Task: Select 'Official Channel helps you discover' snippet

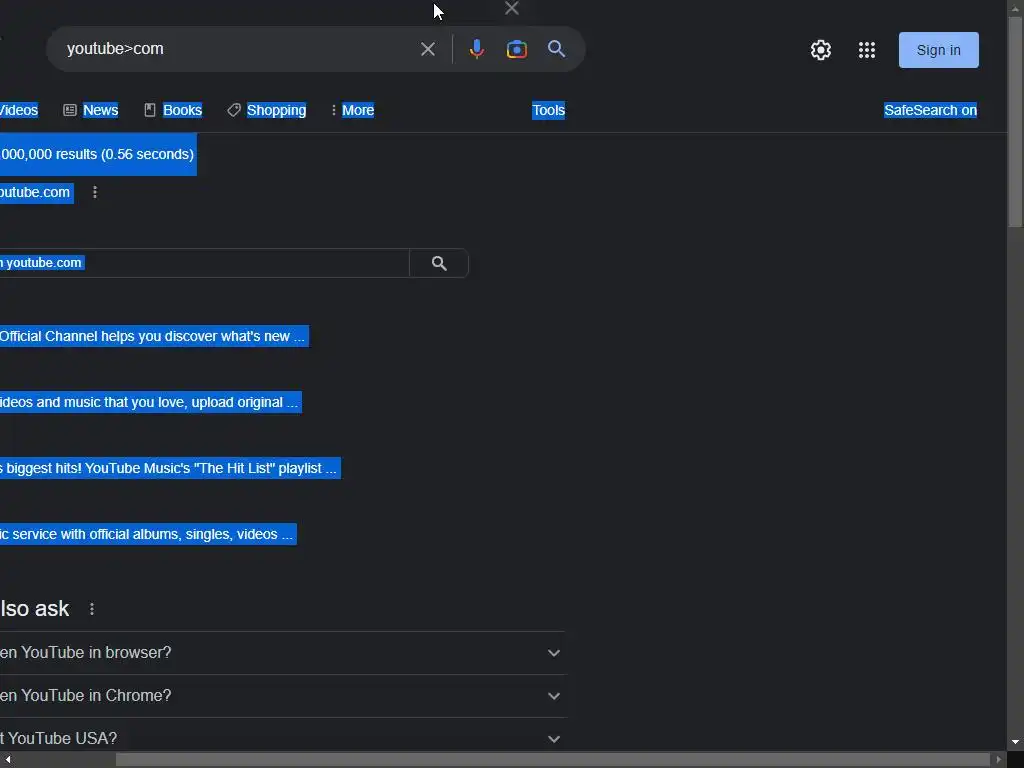Action: 152,337
